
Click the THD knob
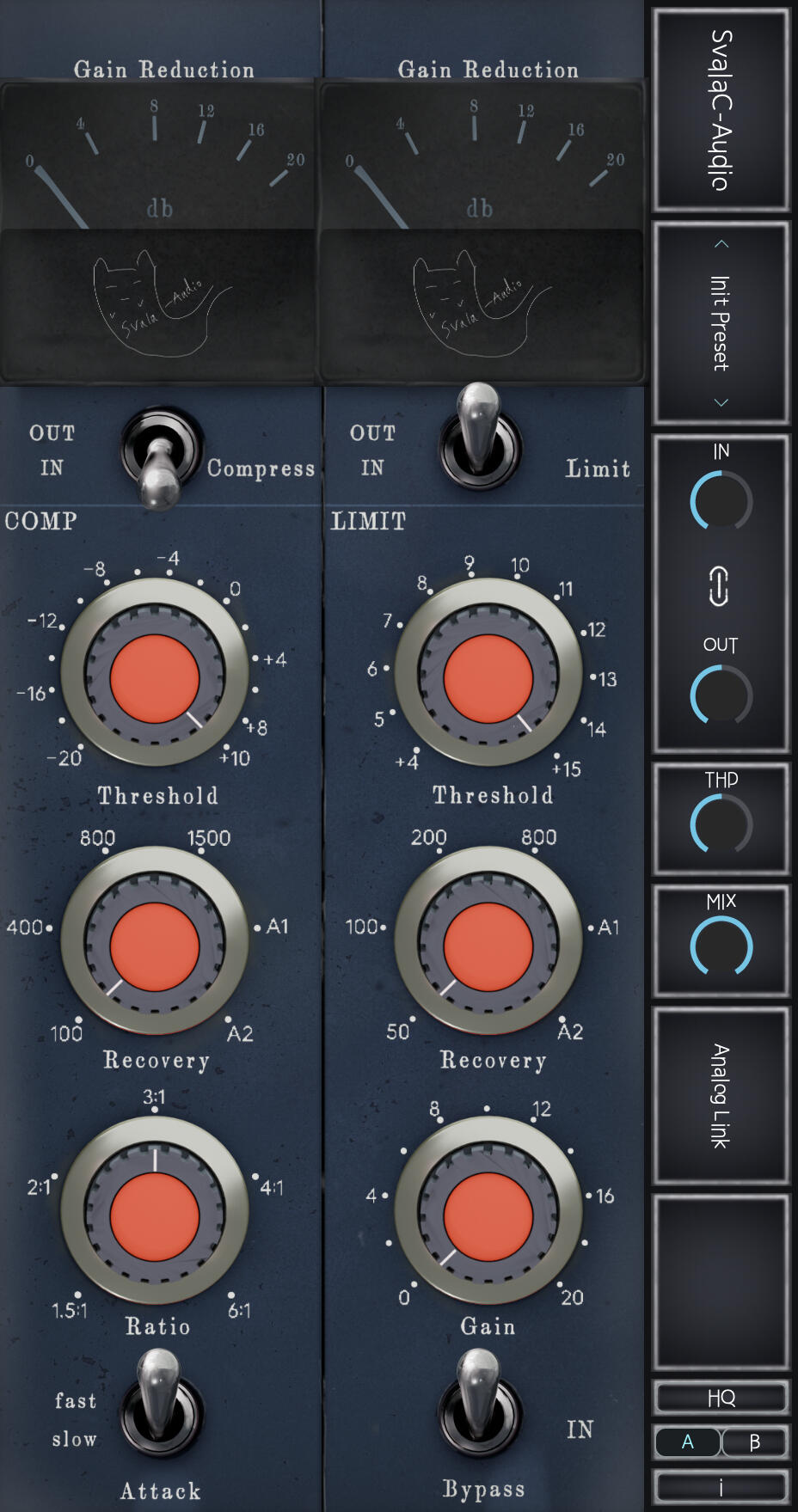[x=721, y=823]
